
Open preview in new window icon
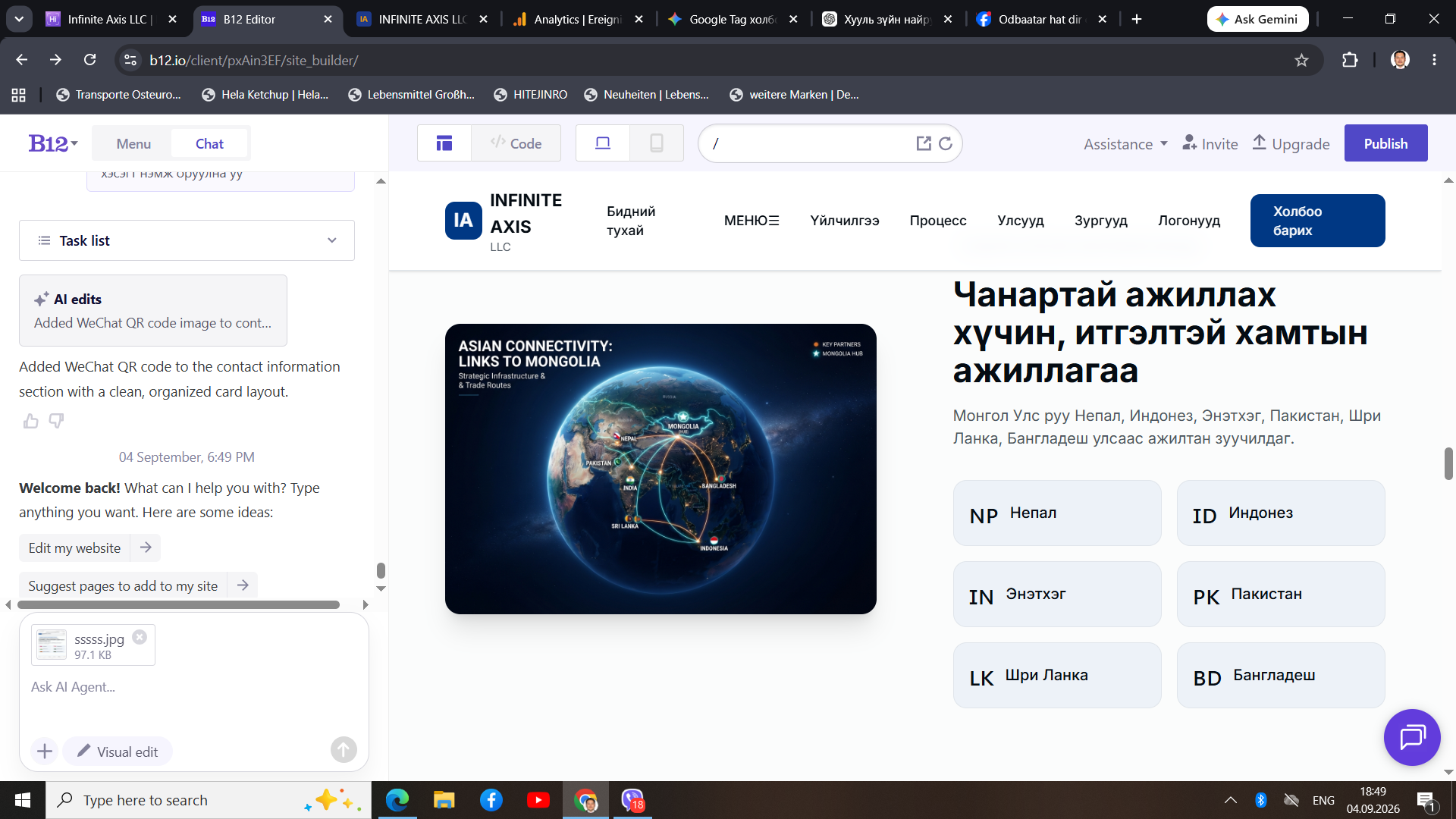pos(924,143)
